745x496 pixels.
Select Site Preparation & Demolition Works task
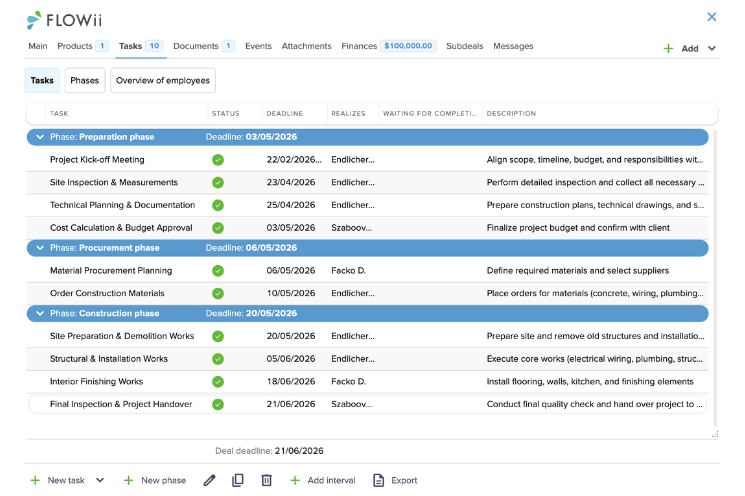point(367,336)
